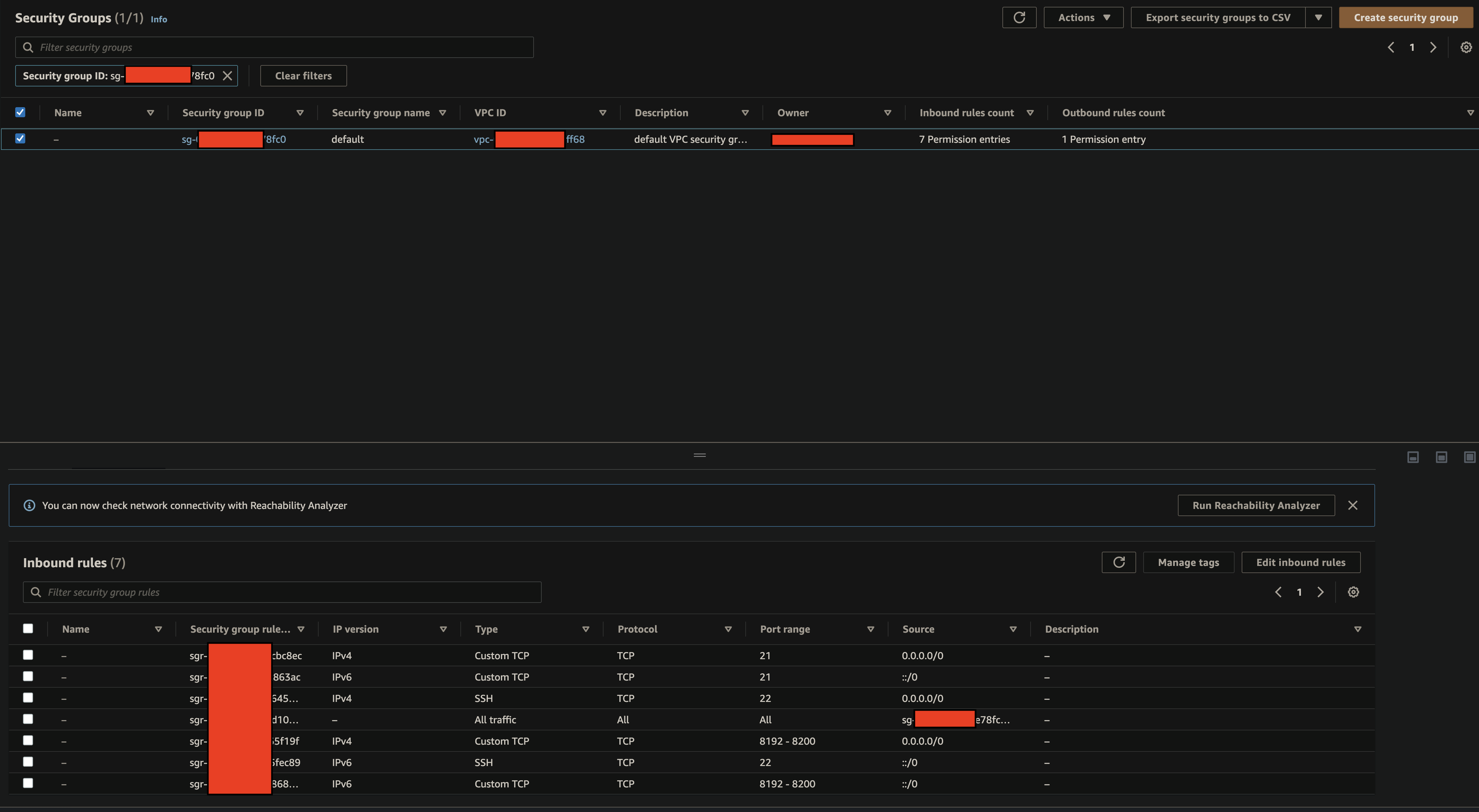The width and height of the screenshot is (1479, 812).
Task: Sort inbound rules by Type column
Action: [x=586, y=629]
